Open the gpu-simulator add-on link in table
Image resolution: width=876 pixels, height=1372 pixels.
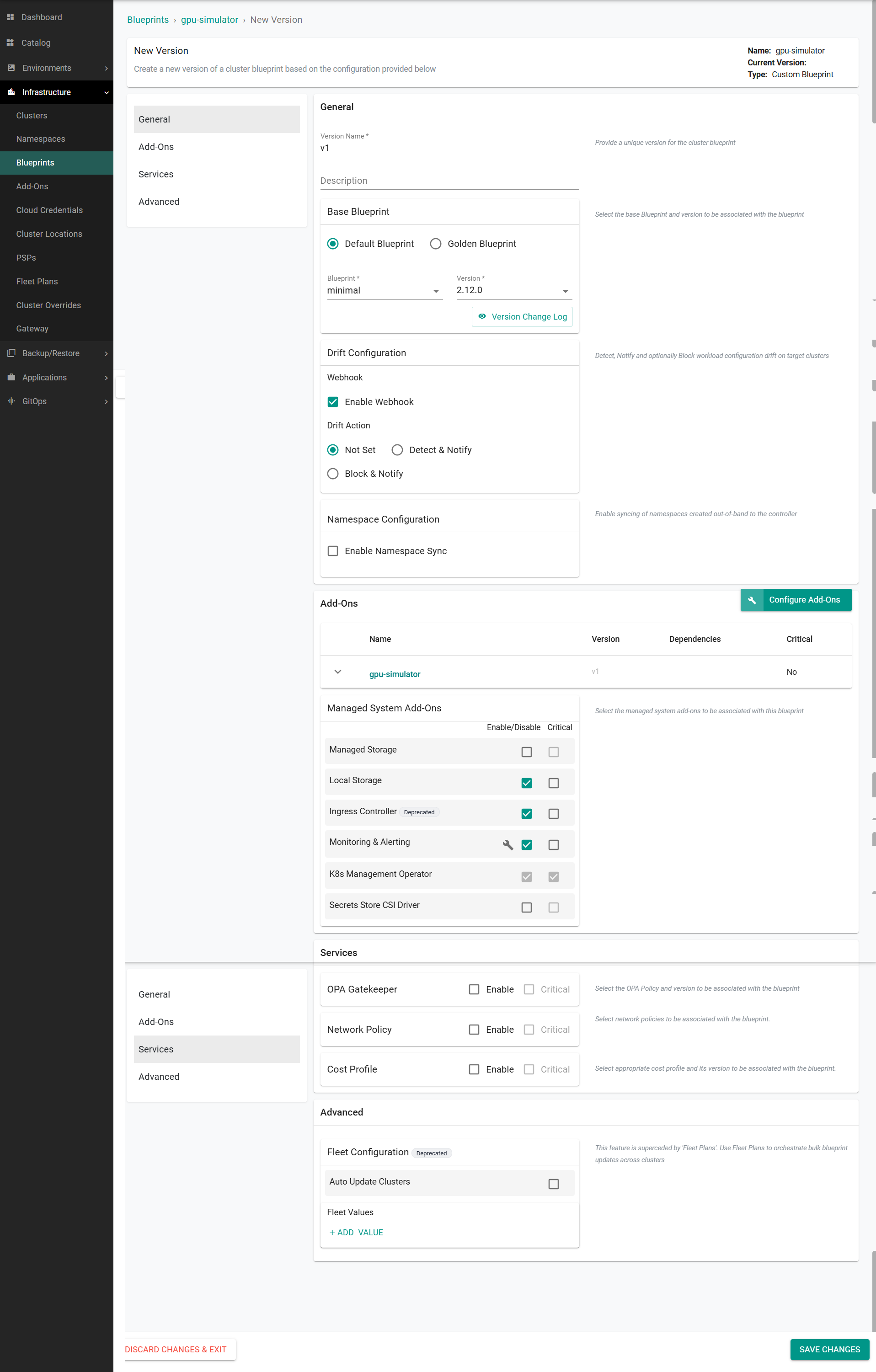coord(395,674)
